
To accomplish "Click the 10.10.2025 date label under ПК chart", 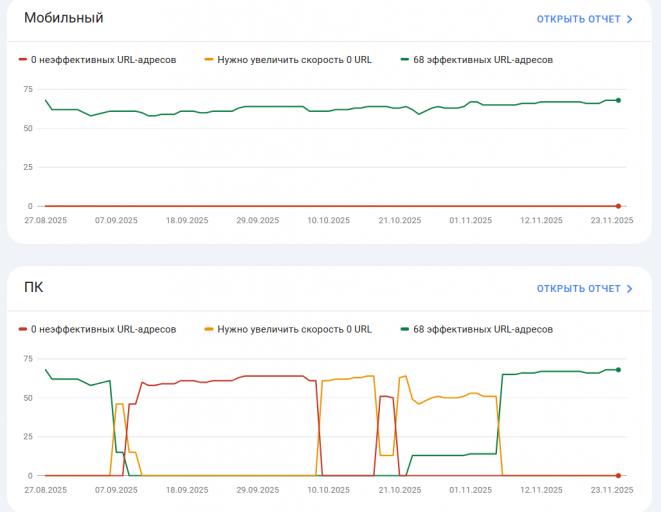I will click(x=329, y=490).
